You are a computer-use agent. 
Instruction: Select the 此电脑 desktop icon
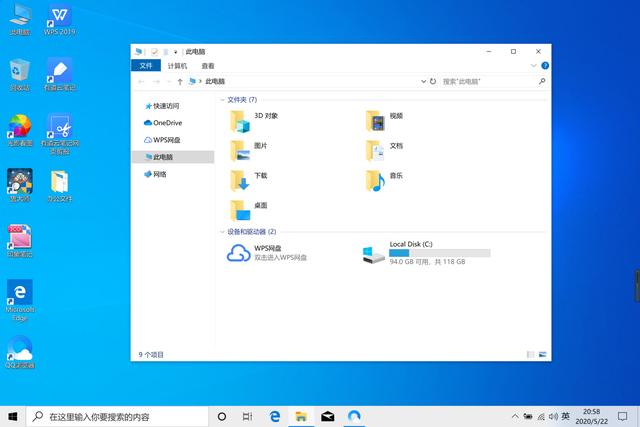point(20,20)
